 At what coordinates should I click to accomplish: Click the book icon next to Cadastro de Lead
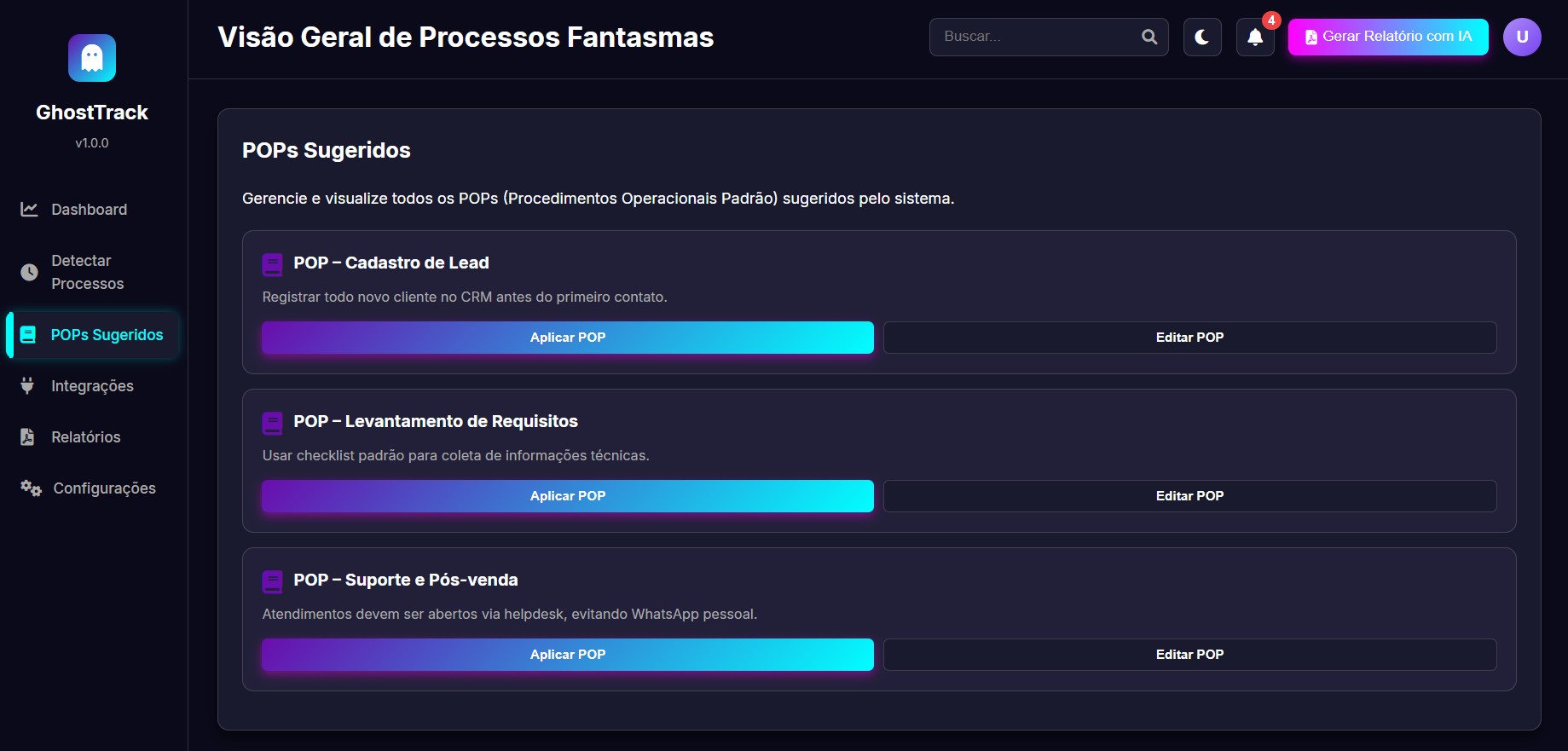tap(273, 264)
